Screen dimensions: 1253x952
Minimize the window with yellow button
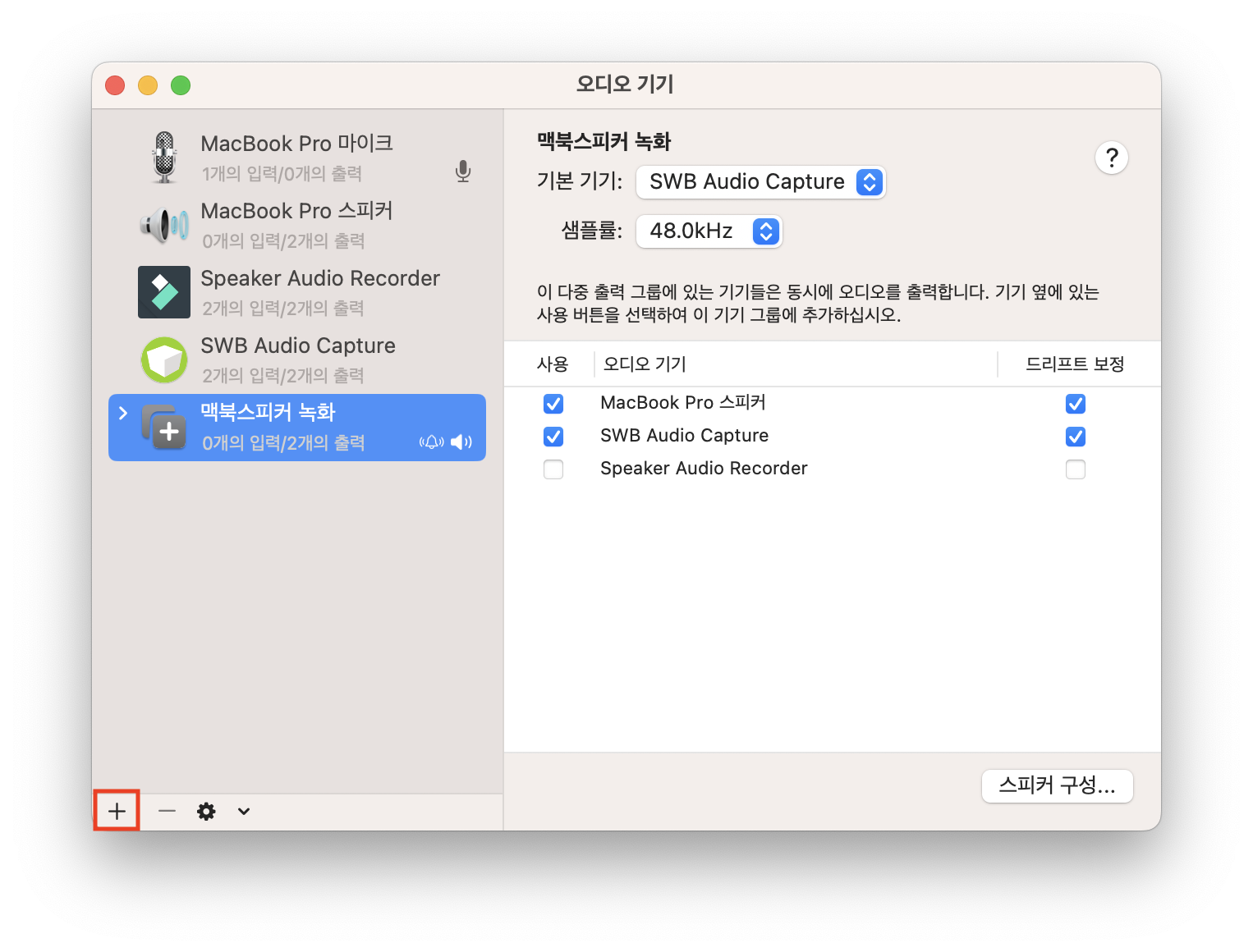coord(148,85)
